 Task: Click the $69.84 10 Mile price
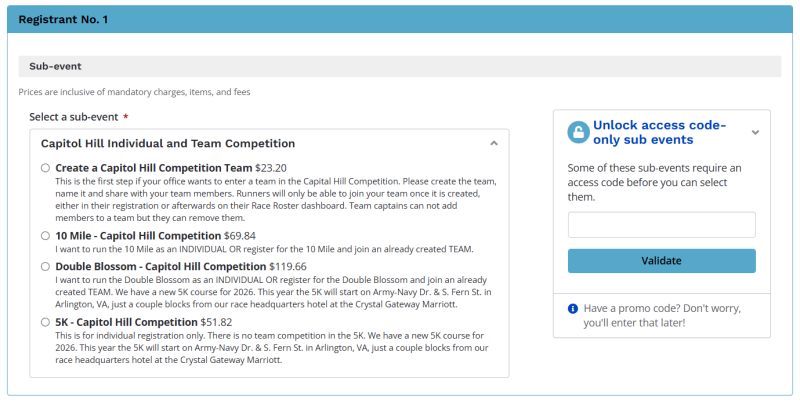[x=239, y=236]
